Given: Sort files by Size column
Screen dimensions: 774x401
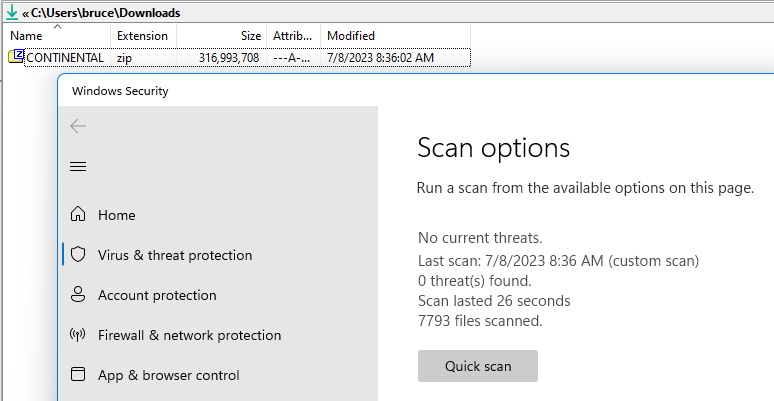Looking at the screenshot, I should pyautogui.click(x=250, y=36).
